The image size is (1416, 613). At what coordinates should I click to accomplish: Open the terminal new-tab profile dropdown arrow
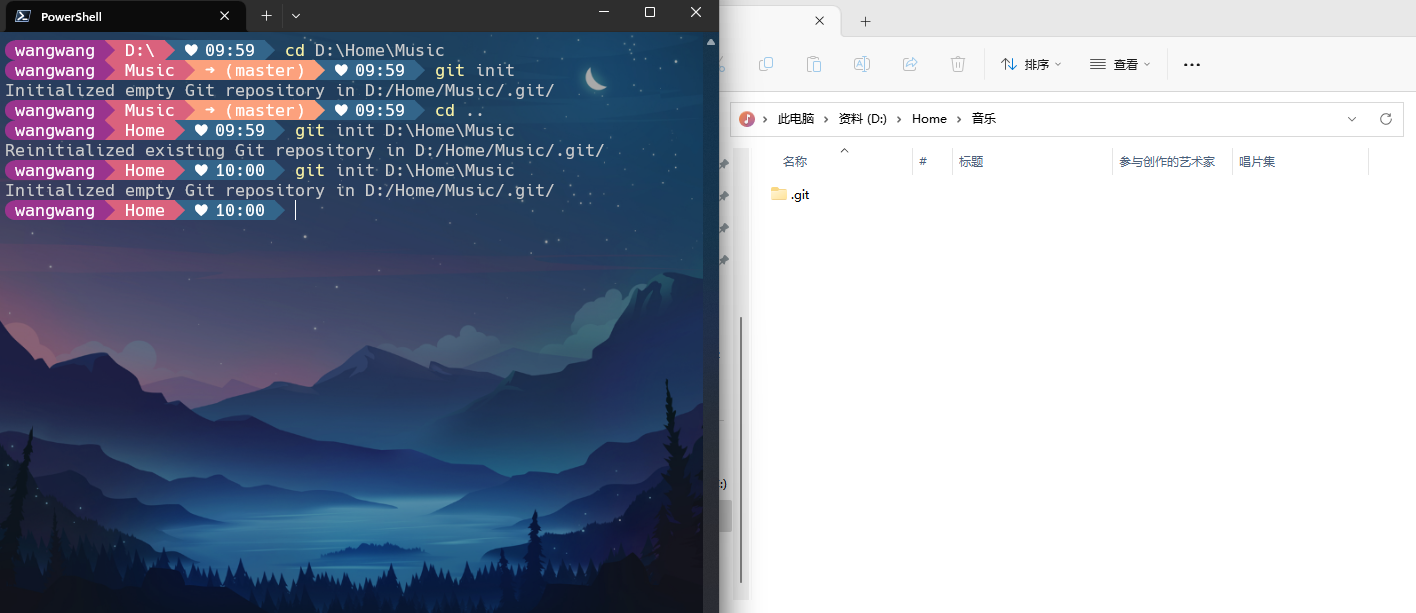(x=296, y=16)
